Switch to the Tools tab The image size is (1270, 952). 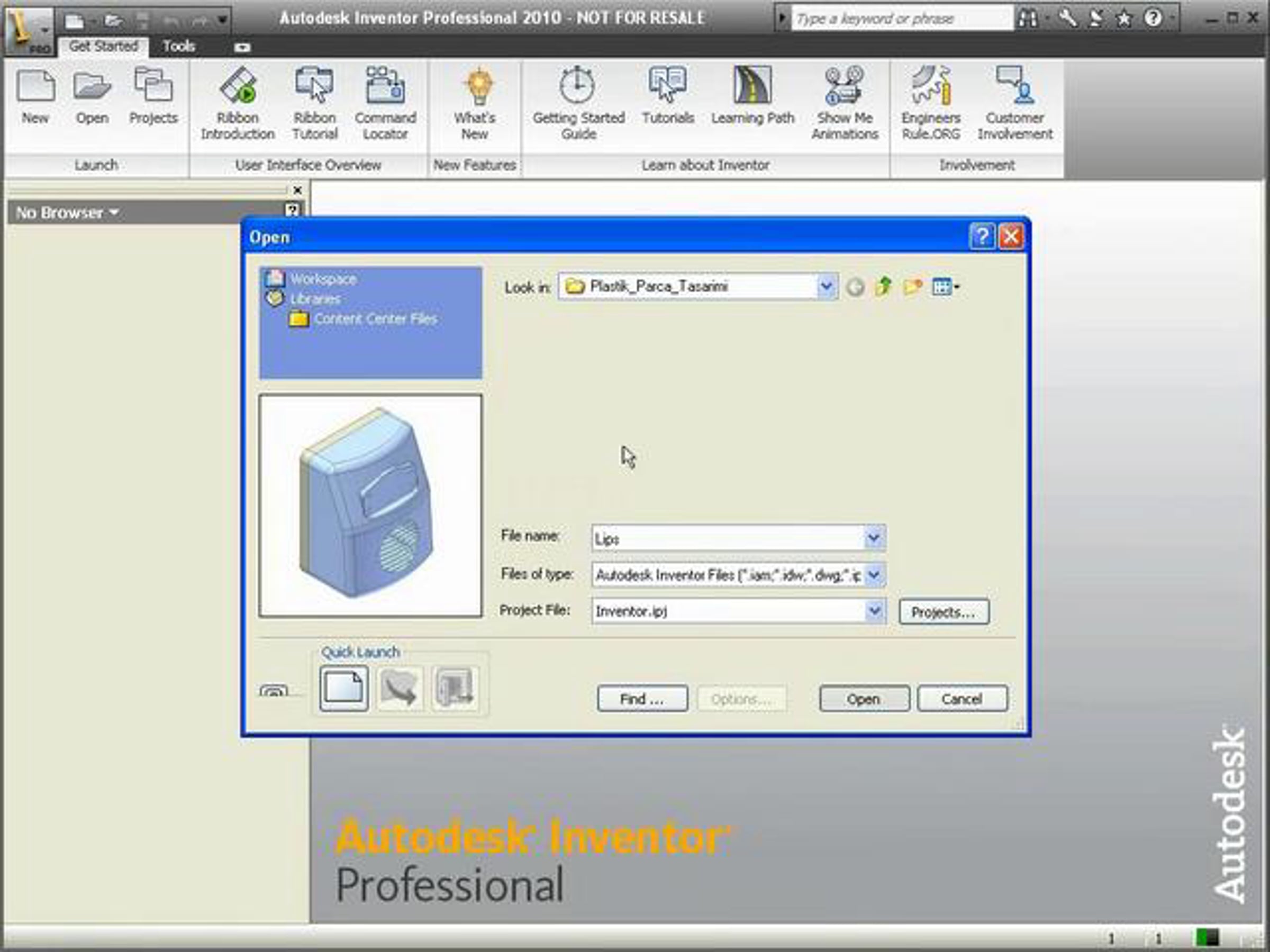tap(178, 47)
